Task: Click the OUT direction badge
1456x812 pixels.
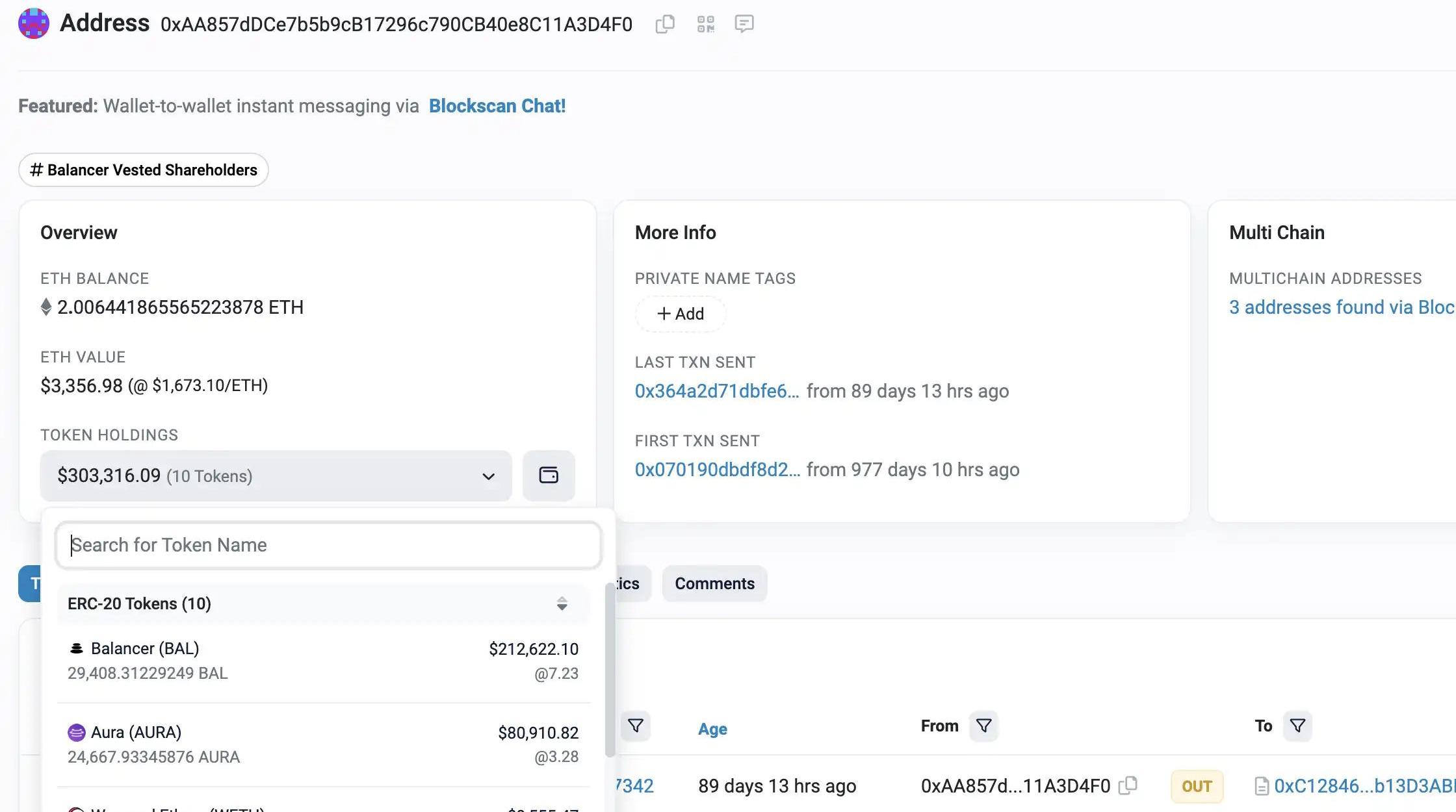Action: [1197, 787]
